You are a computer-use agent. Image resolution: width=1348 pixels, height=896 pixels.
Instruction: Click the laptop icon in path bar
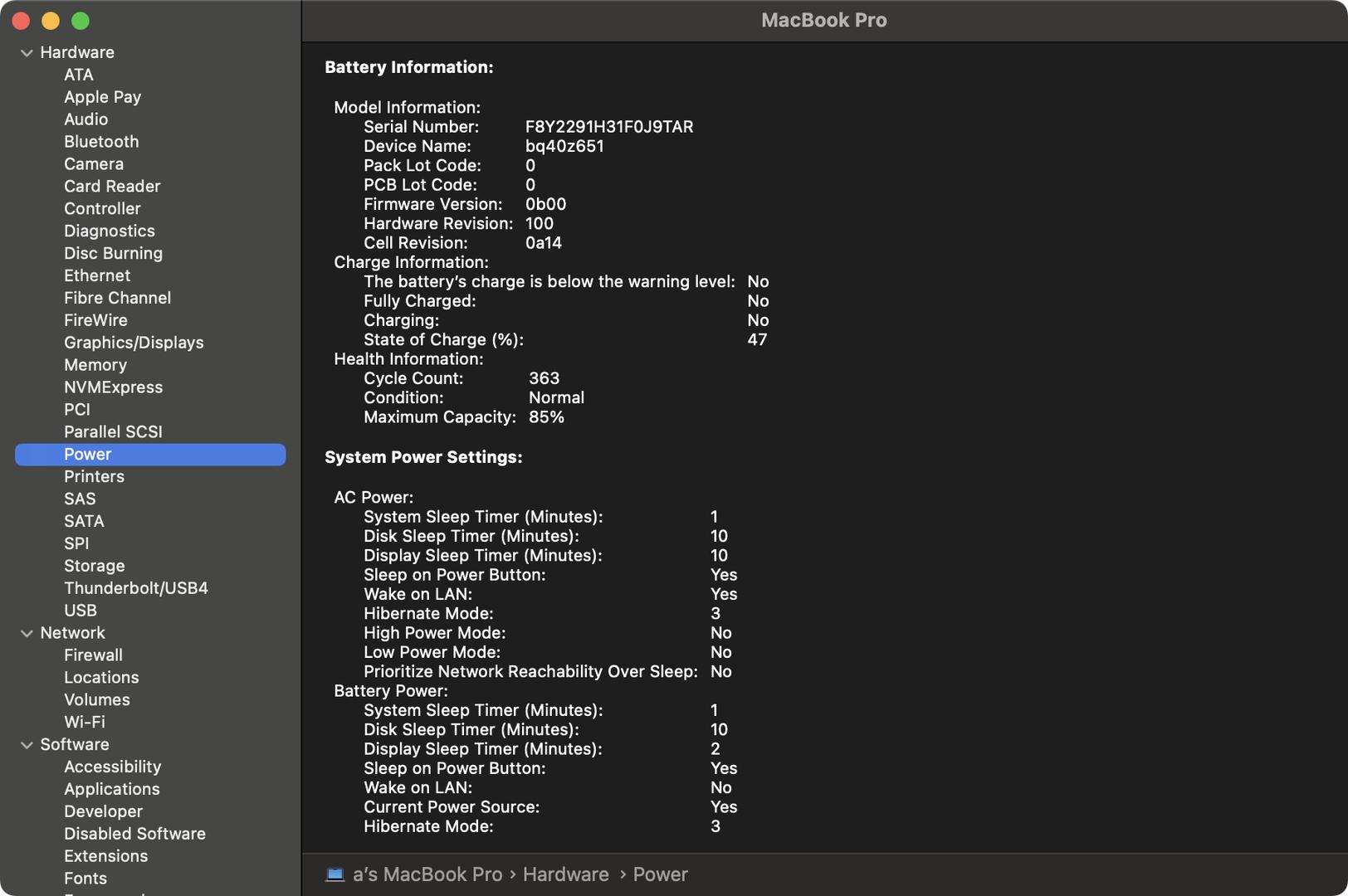tap(335, 874)
